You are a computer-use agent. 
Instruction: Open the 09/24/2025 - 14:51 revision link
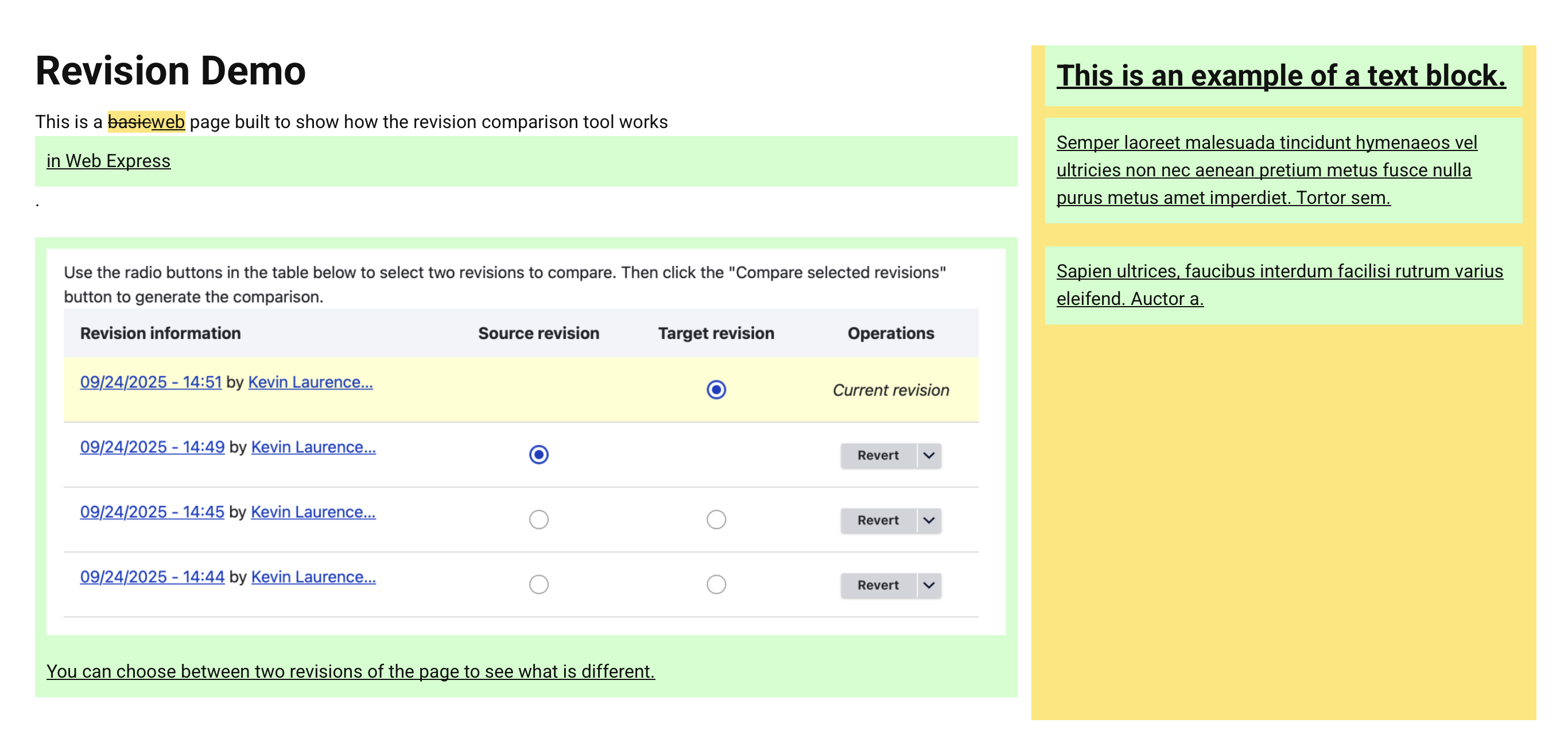(150, 382)
